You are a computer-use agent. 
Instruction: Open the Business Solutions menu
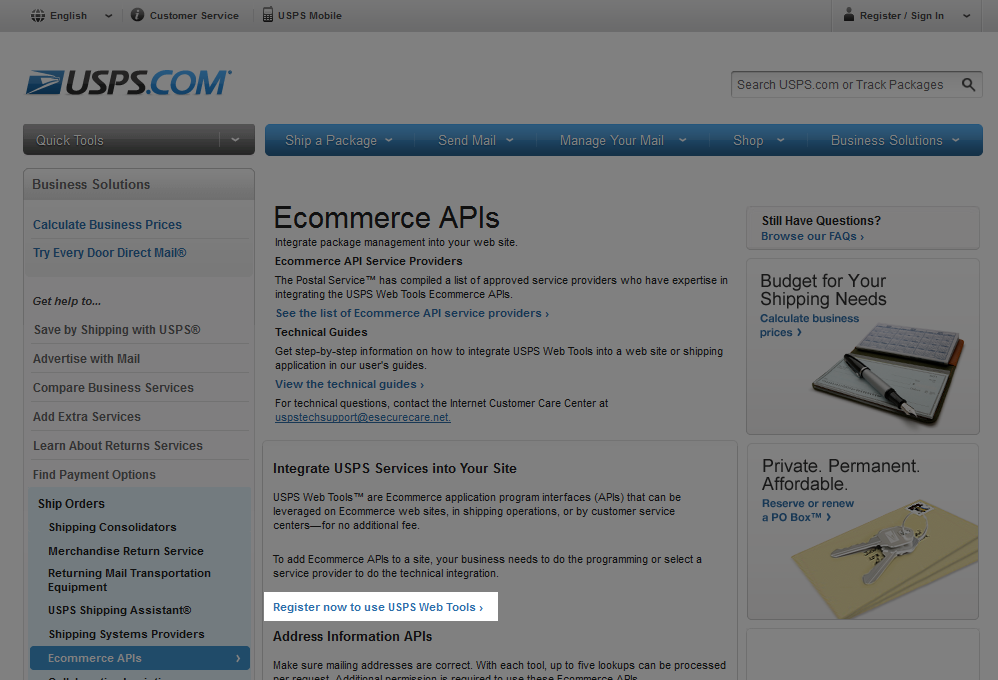point(895,140)
